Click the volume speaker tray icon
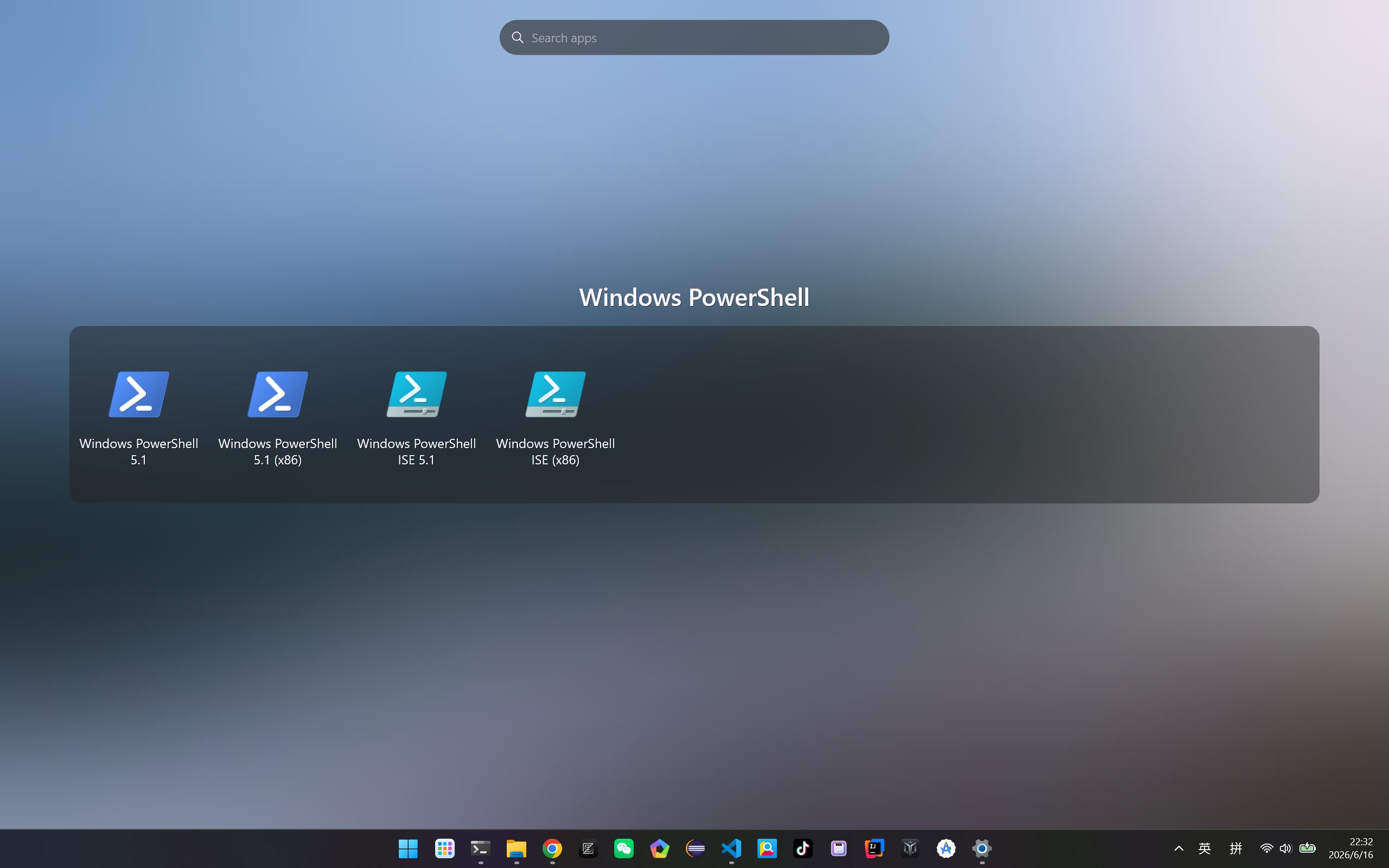The image size is (1389, 868). [x=1286, y=848]
